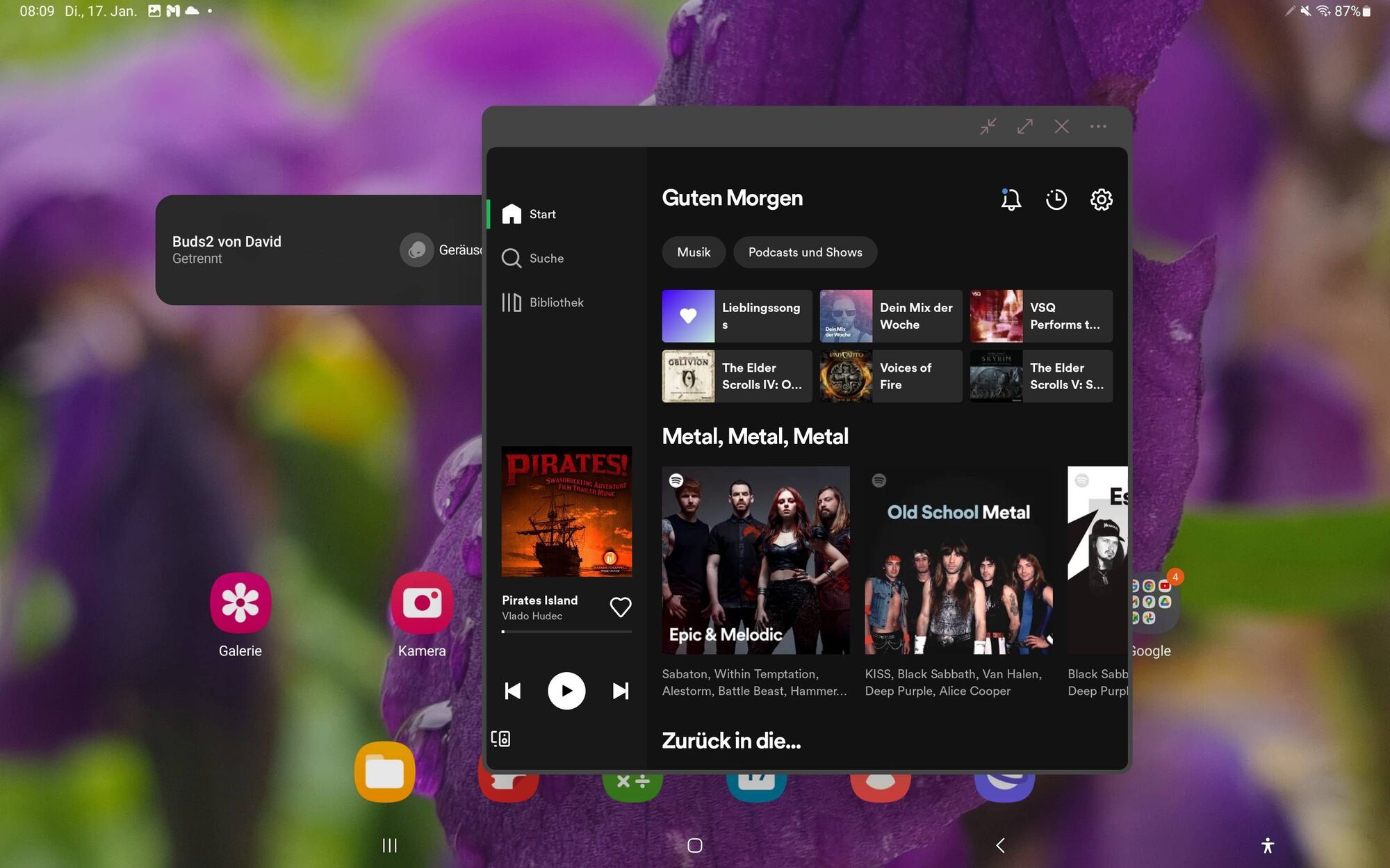
Task: Open Old School Metal playlist cover
Action: click(x=958, y=560)
